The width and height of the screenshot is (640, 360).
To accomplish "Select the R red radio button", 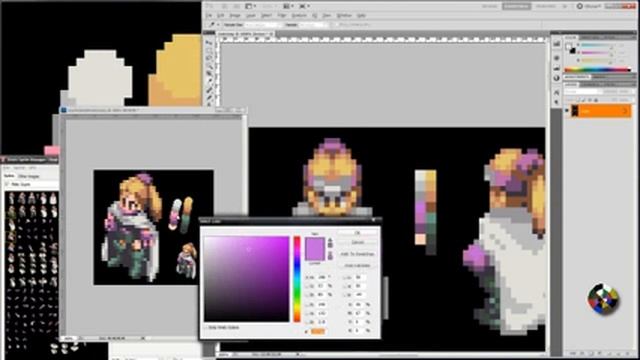I will coord(307,304).
